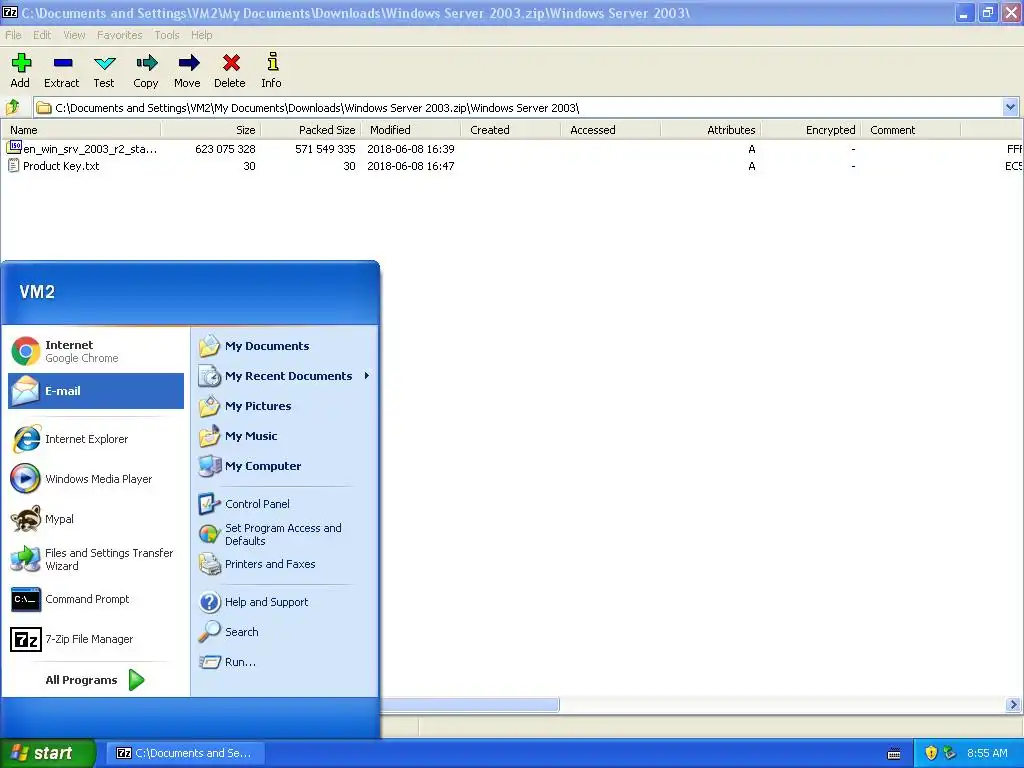Click the horizontal scrollbar right arrow
Image resolution: width=1024 pixels, height=768 pixels.
click(x=1013, y=705)
